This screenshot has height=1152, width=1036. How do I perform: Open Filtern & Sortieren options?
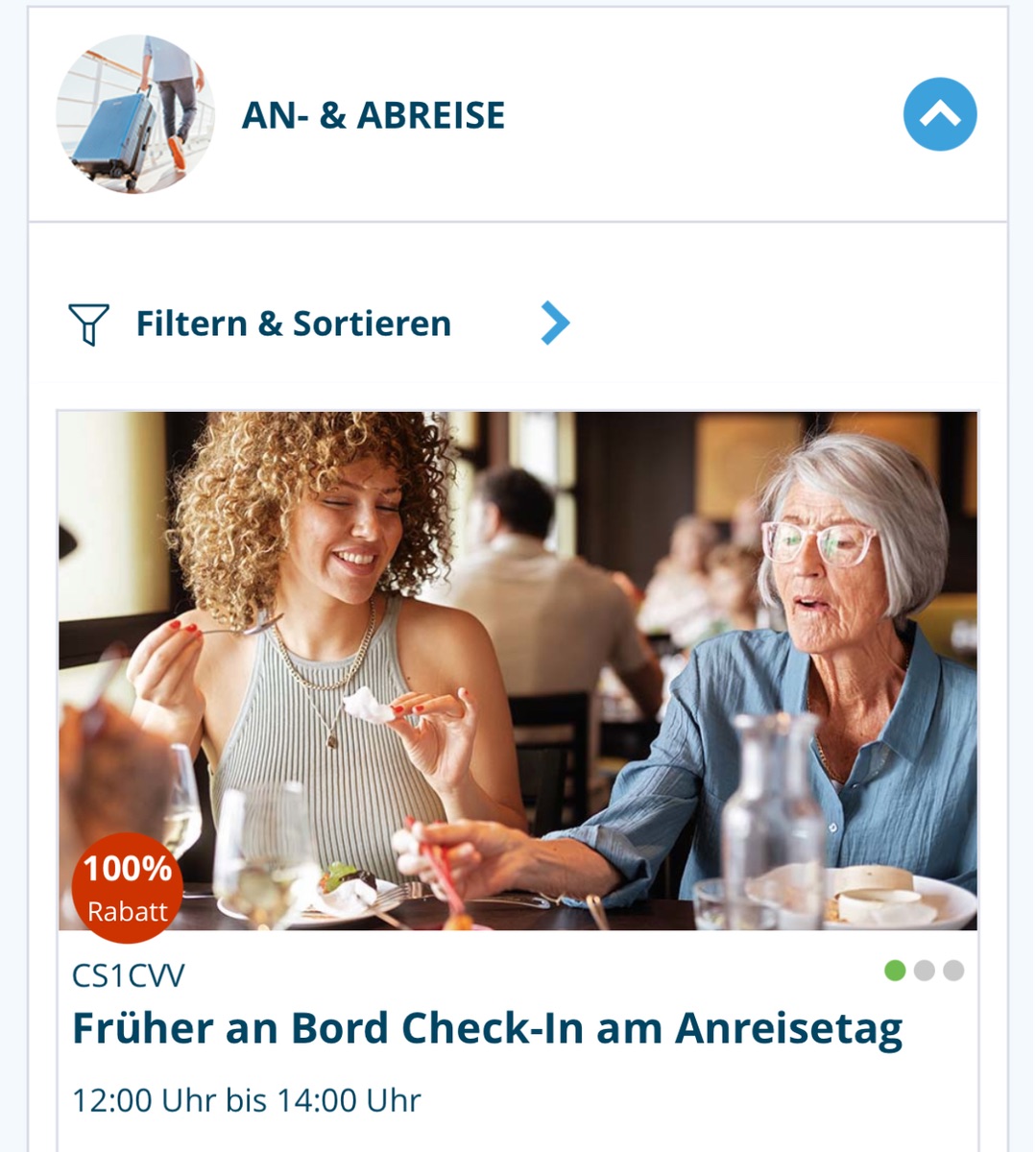(294, 324)
